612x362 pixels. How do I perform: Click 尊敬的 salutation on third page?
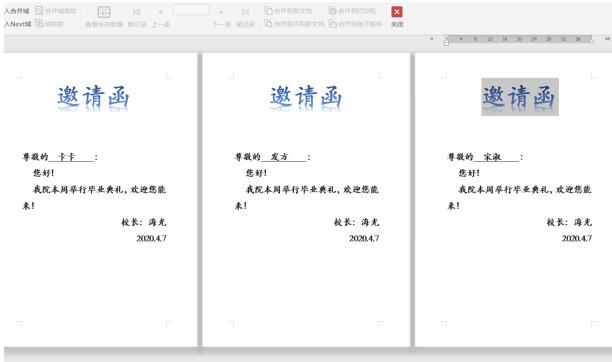coord(460,157)
